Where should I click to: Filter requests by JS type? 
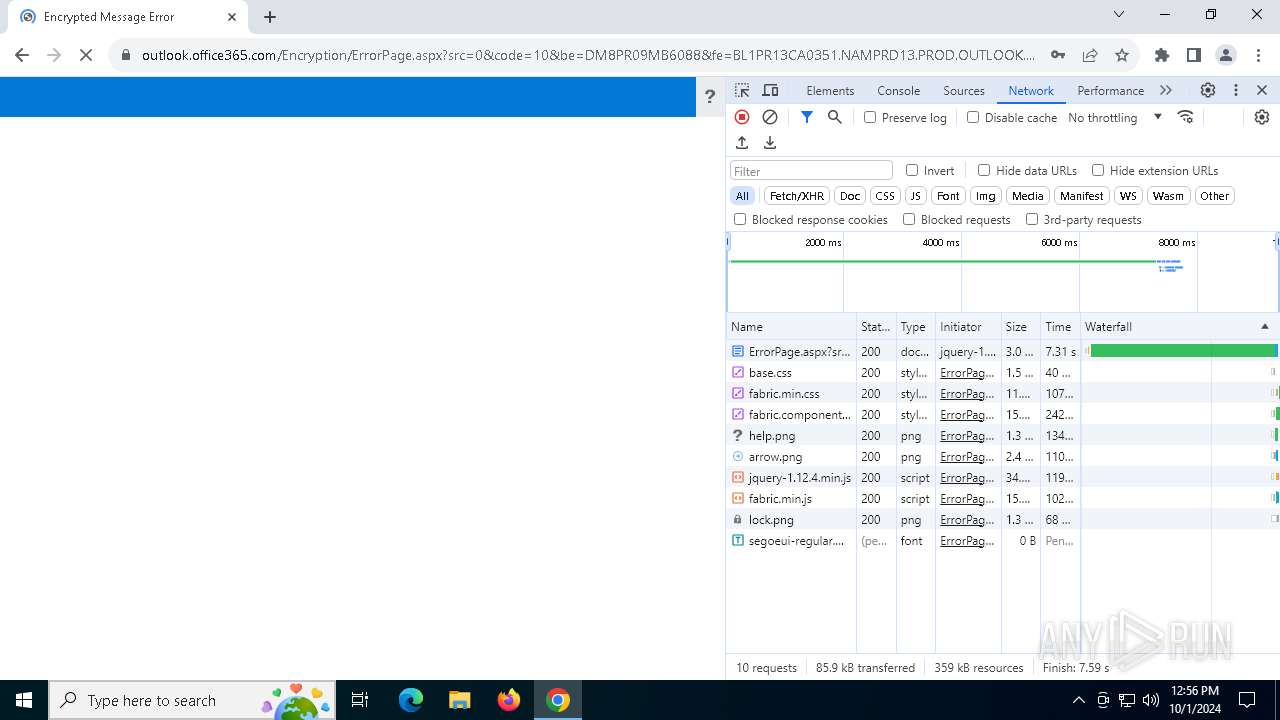pos(916,196)
